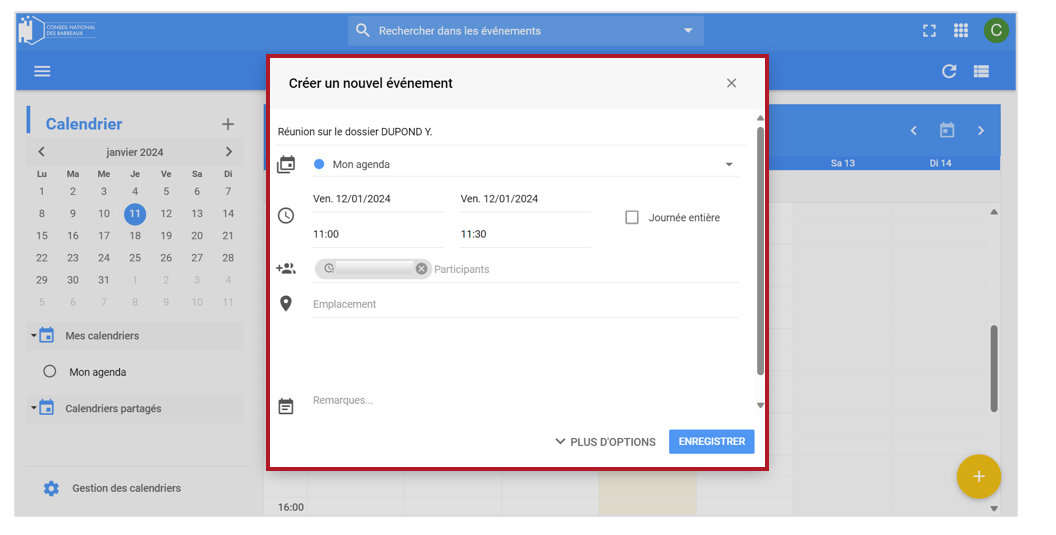Click the Emplacement input field
Image resolution: width=1056 pixels, height=535 pixels.
tap(525, 304)
